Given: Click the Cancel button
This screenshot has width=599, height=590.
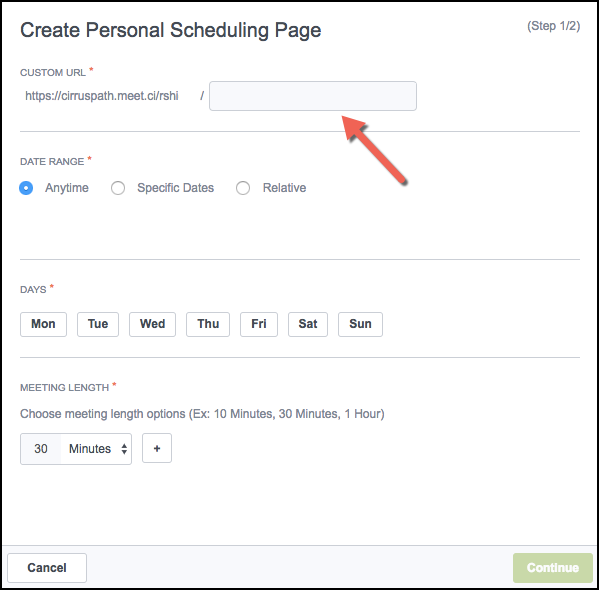Looking at the screenshot, I should (47, 568).
